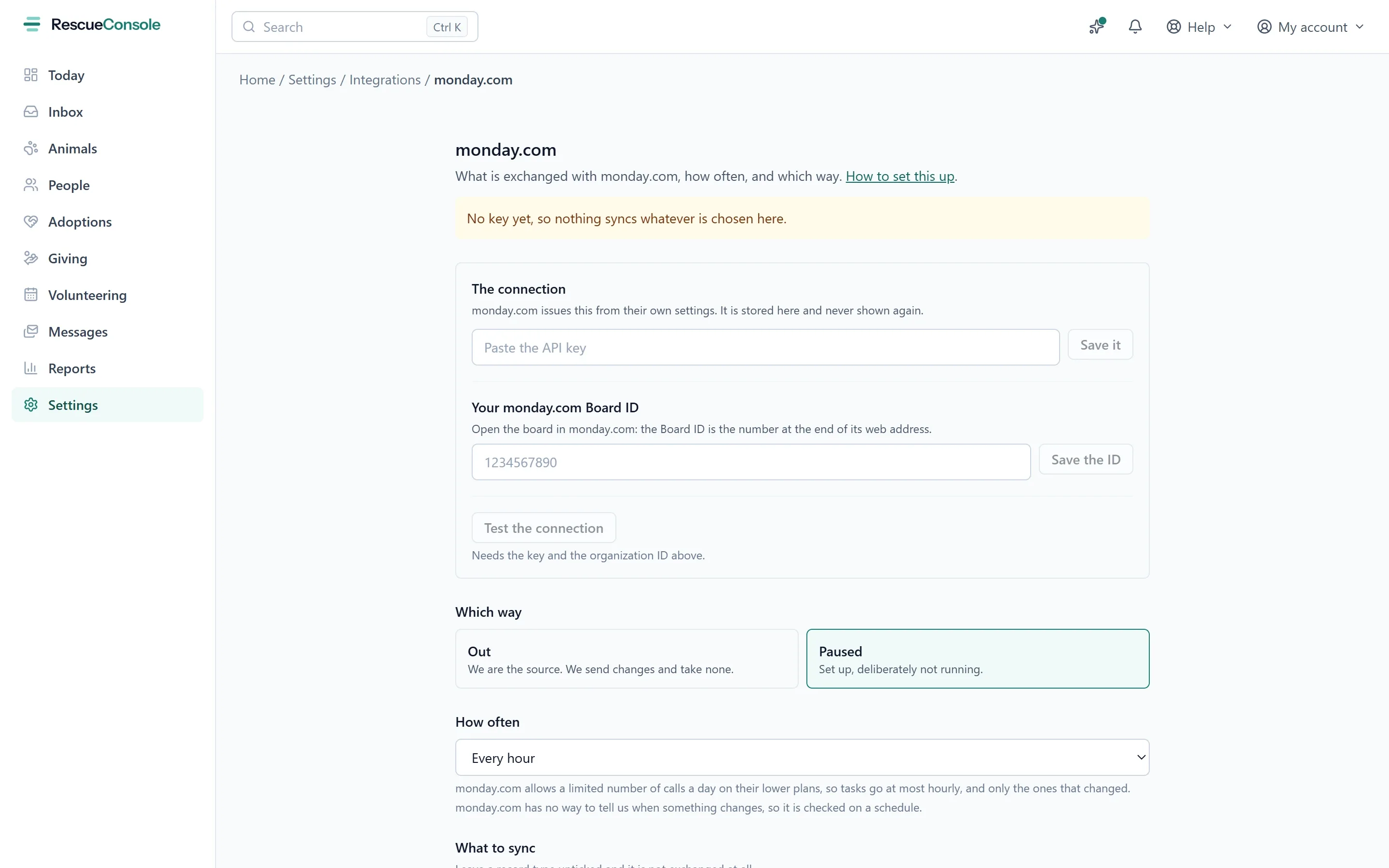This screenshot has height=868, width=1389.
Task: Open the Adoptions heart icon
Action: click(31, 222)
